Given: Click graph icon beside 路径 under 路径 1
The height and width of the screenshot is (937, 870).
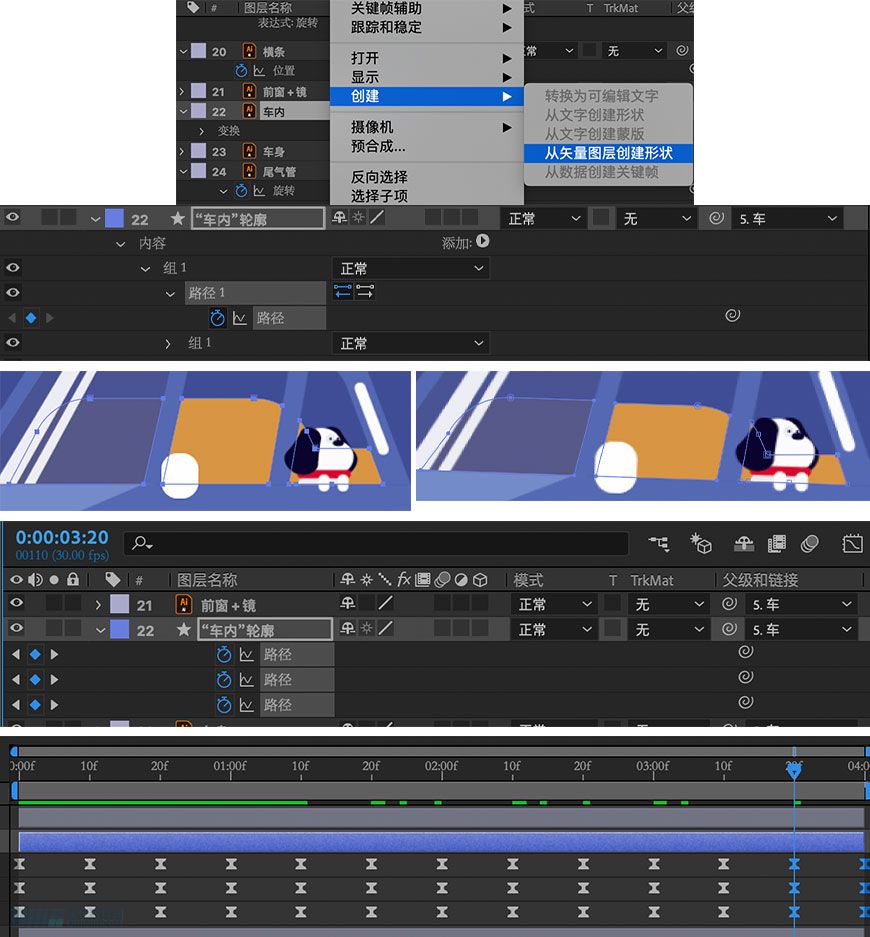Looking at the screenshot, I should [x=240, y=319].
